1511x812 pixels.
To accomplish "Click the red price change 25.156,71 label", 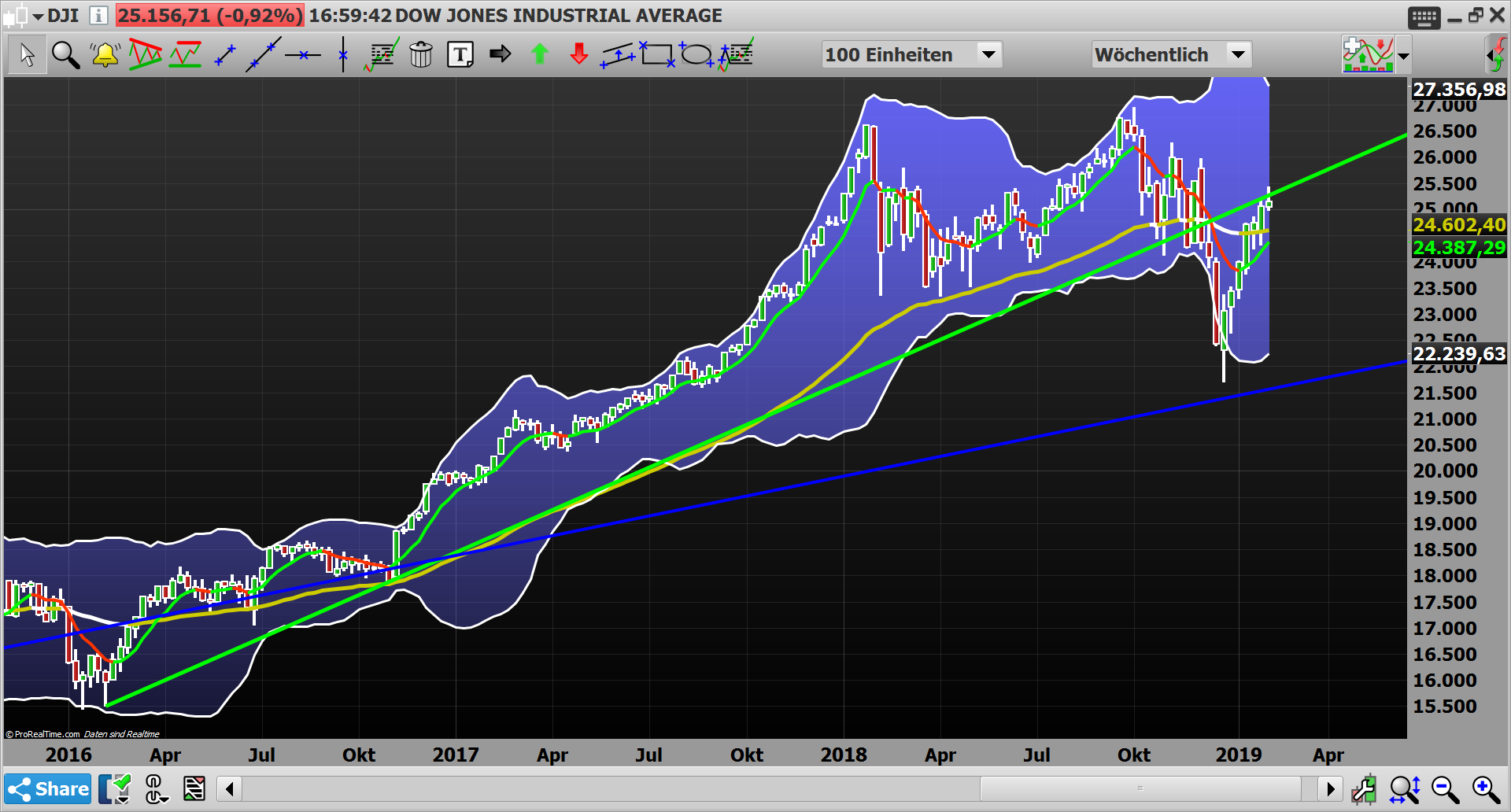I will (x=210, y=15).
